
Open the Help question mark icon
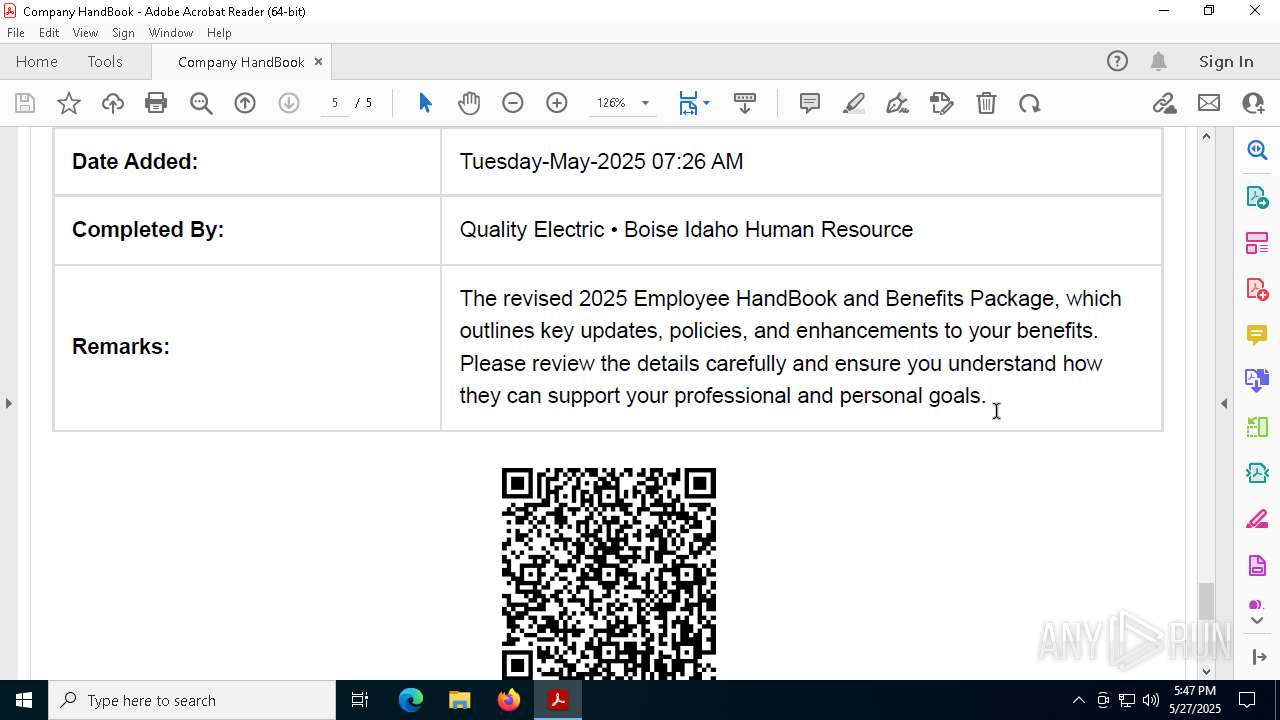[1117, 62]
